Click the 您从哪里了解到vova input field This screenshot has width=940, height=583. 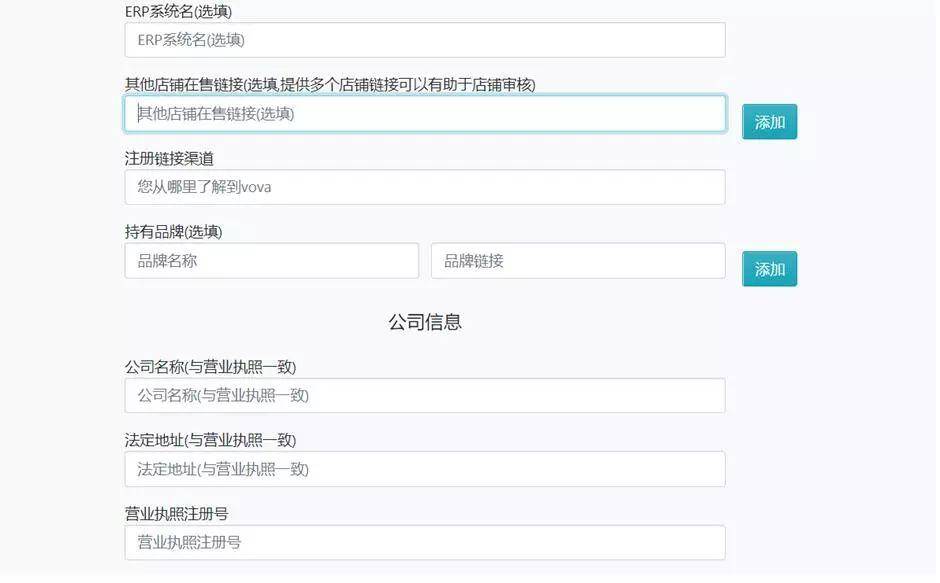tap(424, 187)
